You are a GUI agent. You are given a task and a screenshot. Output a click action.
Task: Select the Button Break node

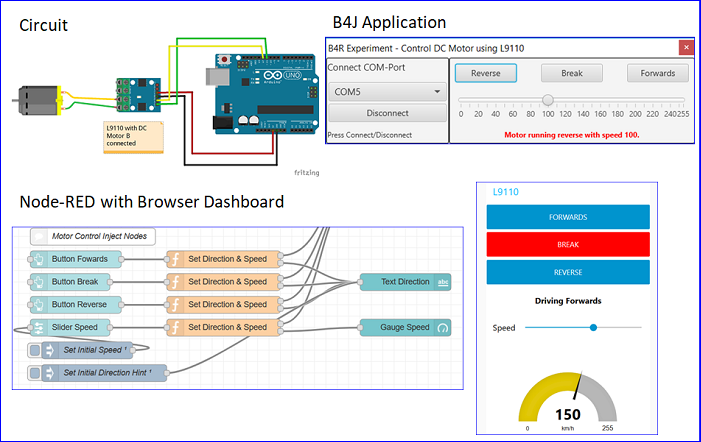click(x=70, y=282)
